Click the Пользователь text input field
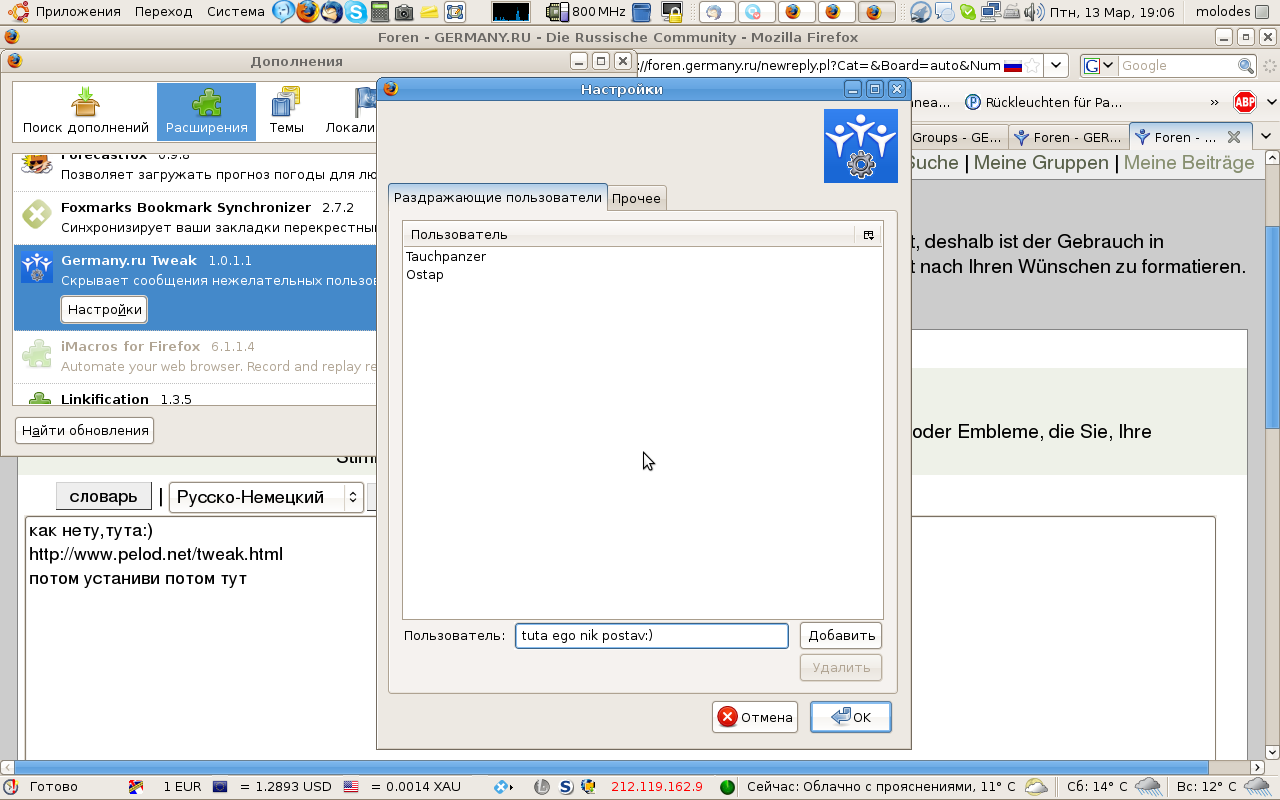Image resolution: width=1280 pixels, height=800 pixels. click(x=651, y=635)
